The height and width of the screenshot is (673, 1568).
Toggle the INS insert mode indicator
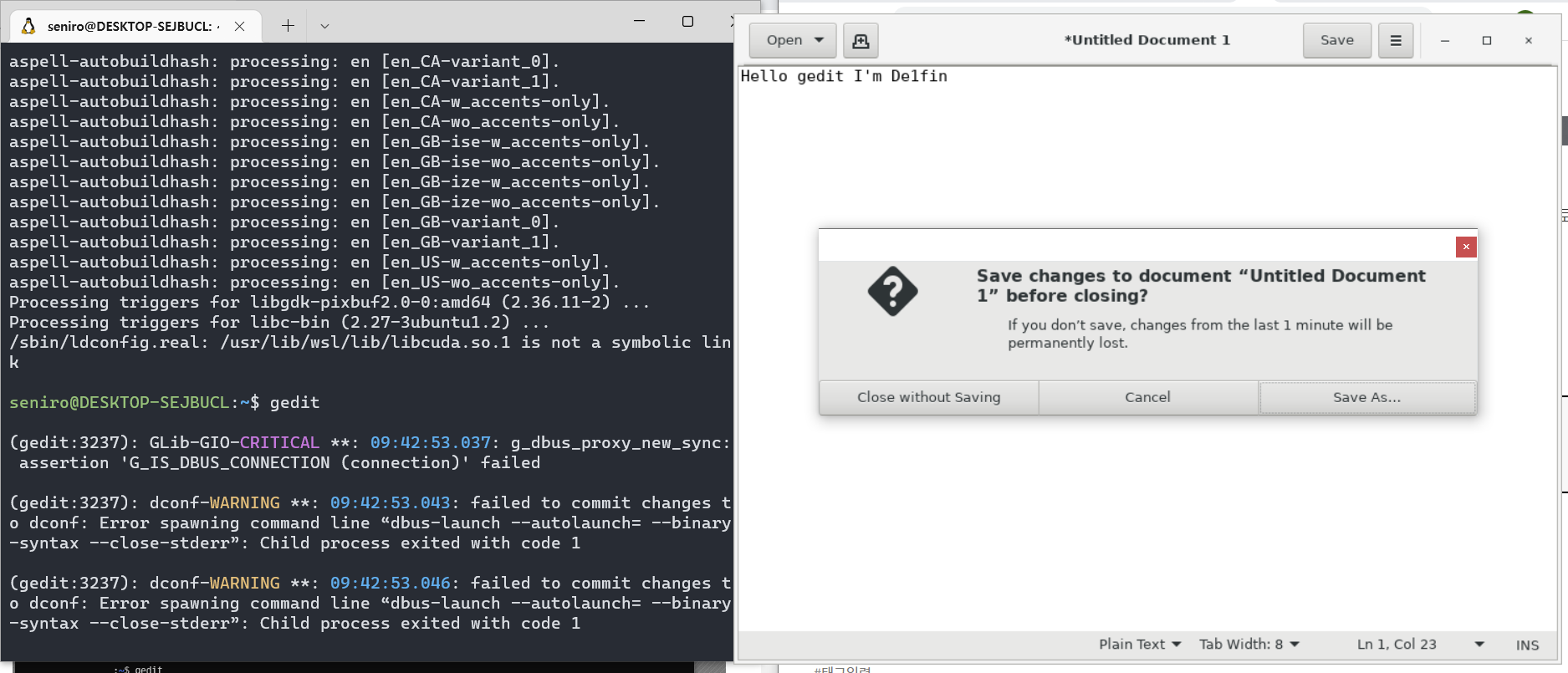tap(1527, 645)
